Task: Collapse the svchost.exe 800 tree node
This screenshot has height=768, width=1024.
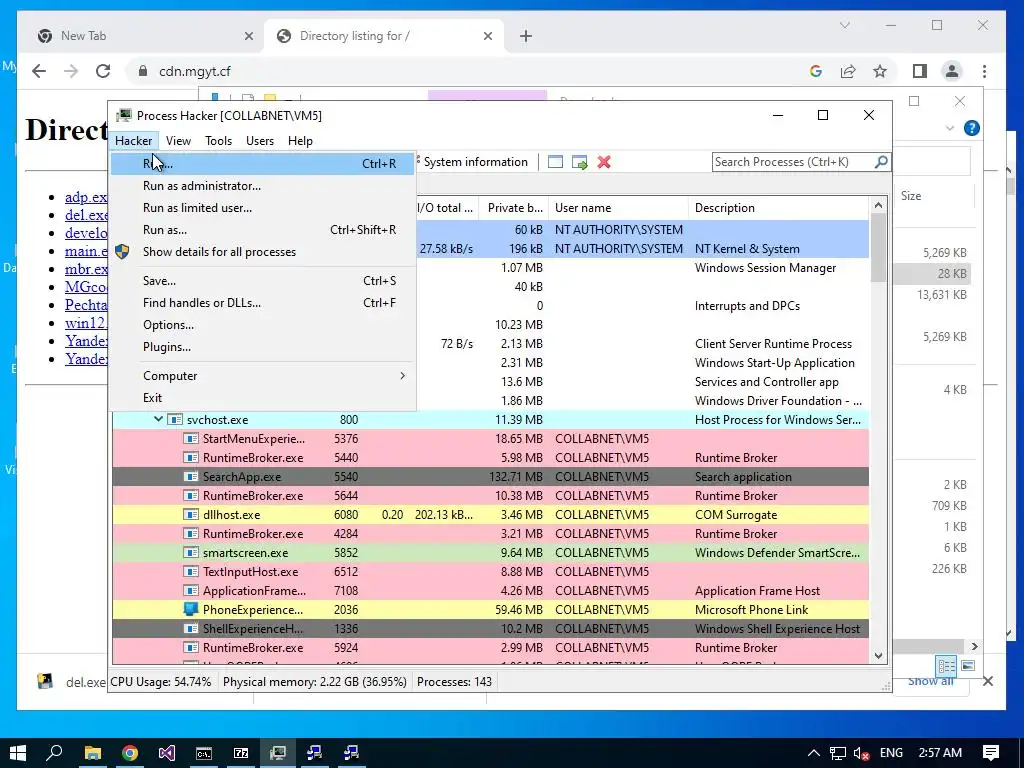Action: coord(158,419)
